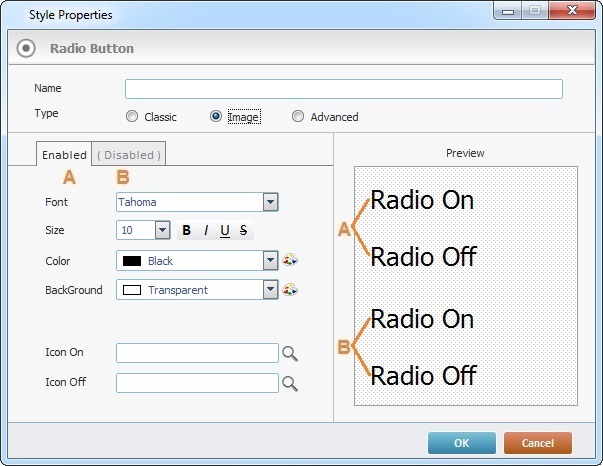
Task: Toggle Italic text formatting
Action: click(x=206, y=231)
